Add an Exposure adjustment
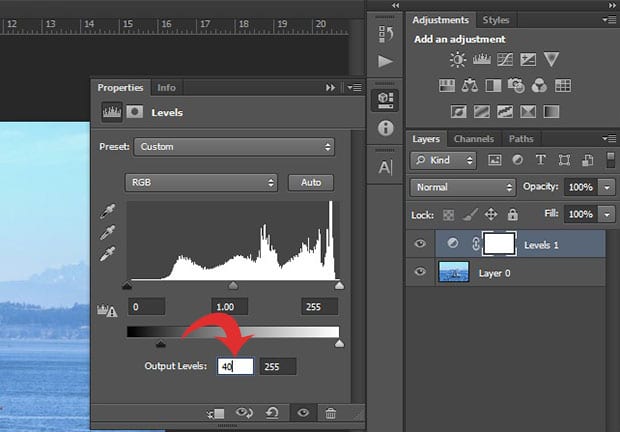620x432 pixels. [x=528, y=60]
